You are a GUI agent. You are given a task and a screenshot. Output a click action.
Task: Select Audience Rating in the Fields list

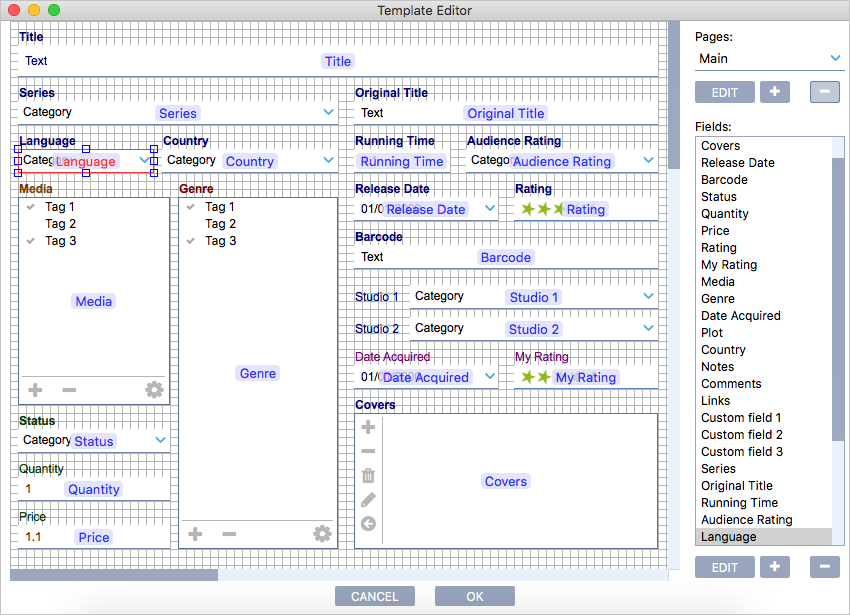coord(764,520)
